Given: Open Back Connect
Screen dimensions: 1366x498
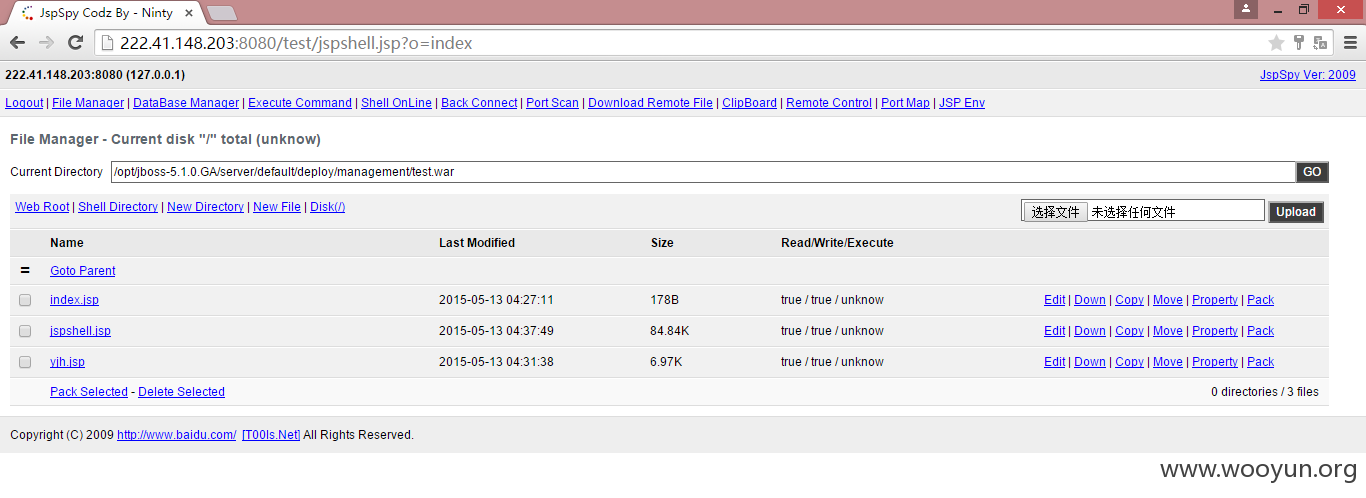Looking at the screenshot, I should point(479,103).
